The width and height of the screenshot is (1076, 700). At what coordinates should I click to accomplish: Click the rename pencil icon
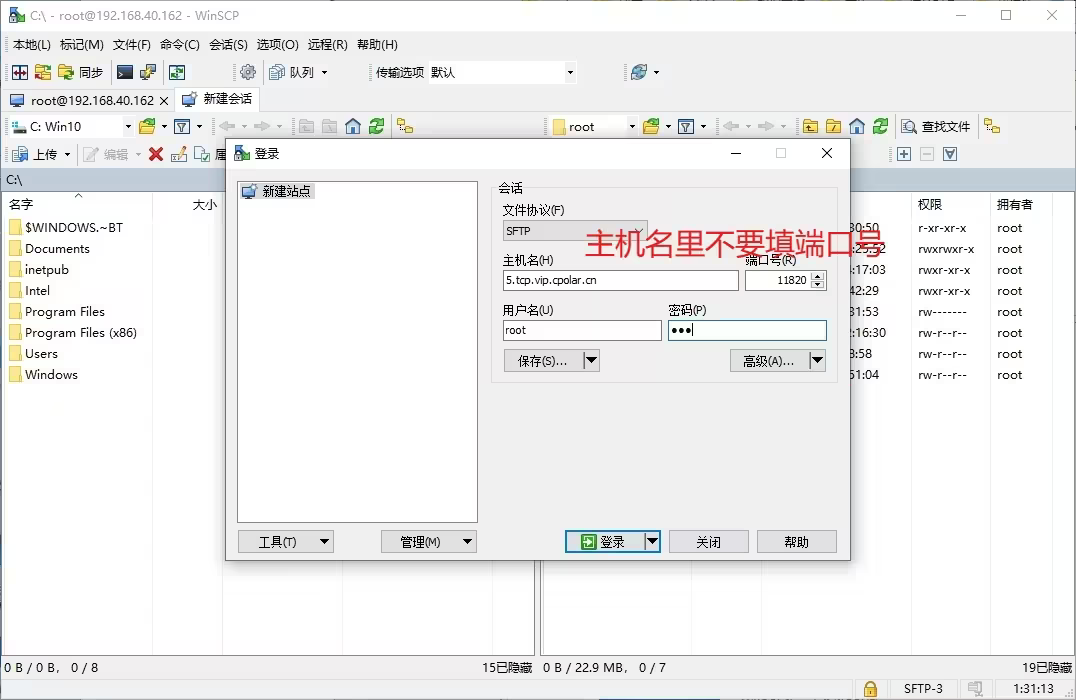[x=179, y=154]
